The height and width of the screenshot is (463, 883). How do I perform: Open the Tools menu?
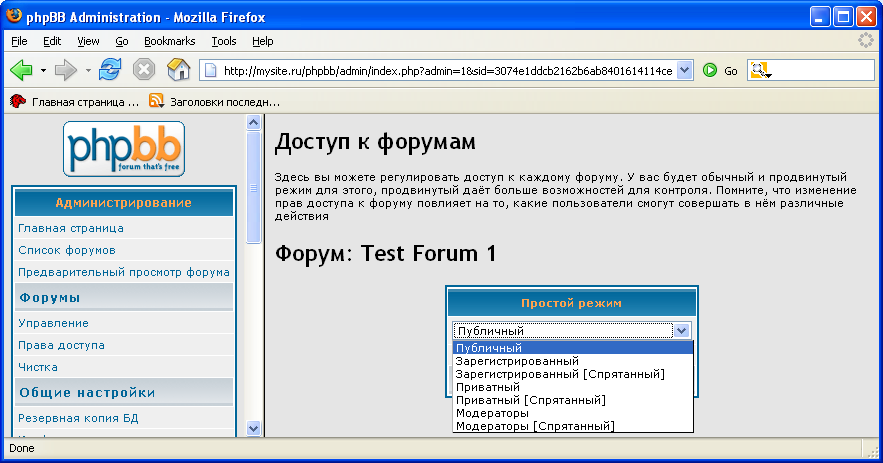(x=224, y=41)
